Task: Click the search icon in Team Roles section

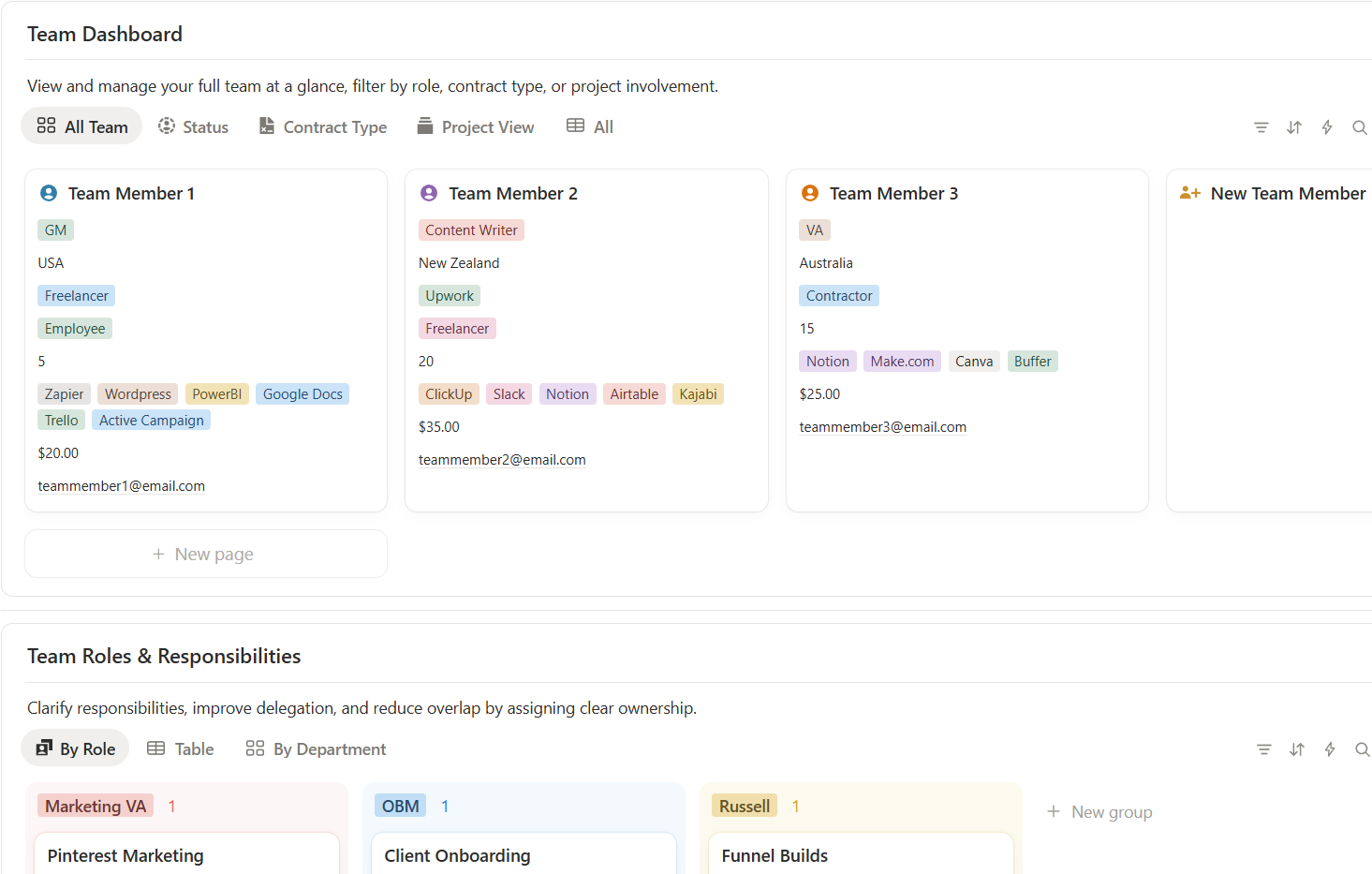Action: coord(1362,749)
